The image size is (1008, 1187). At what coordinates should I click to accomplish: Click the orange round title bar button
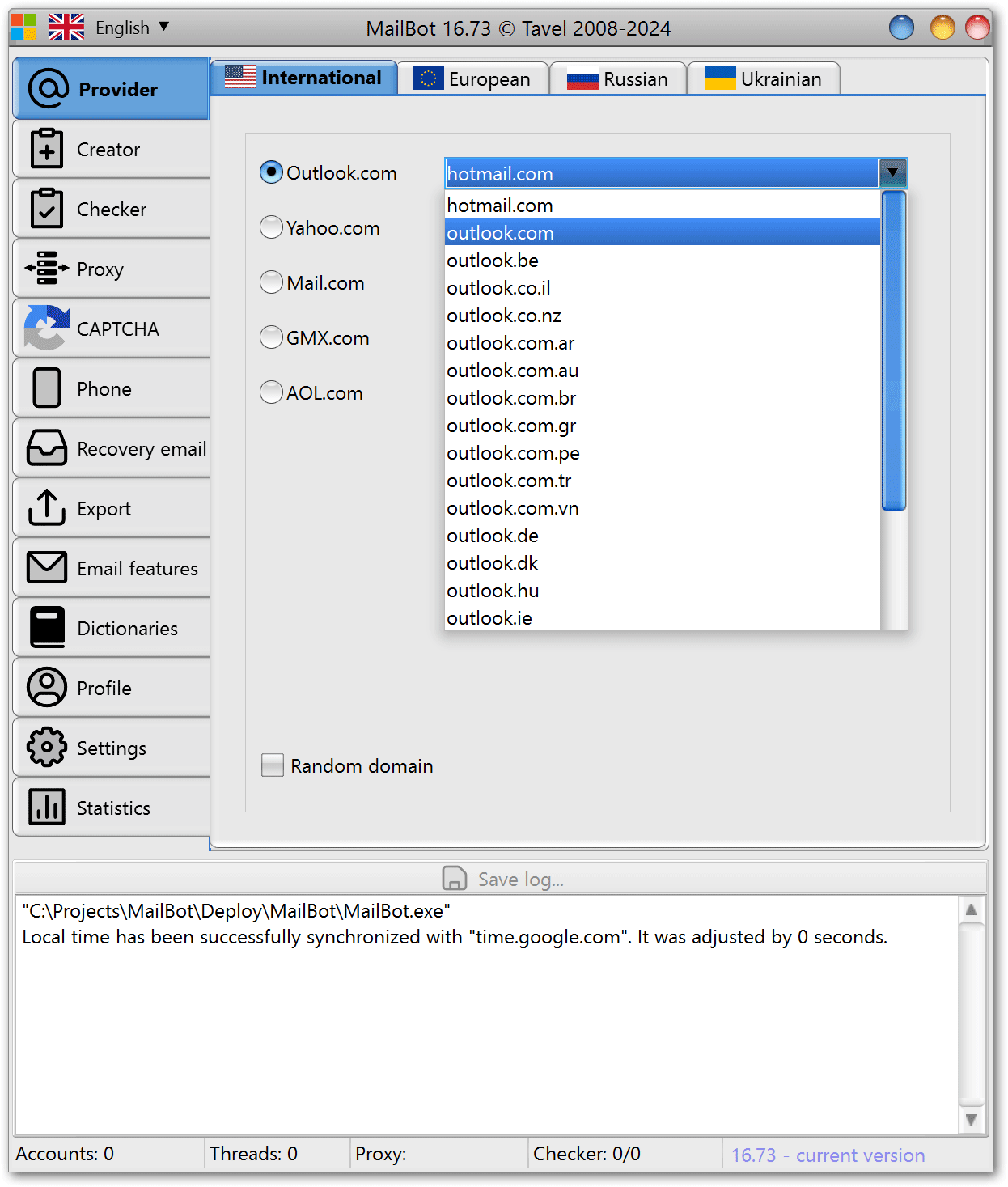tap(942, 28)
